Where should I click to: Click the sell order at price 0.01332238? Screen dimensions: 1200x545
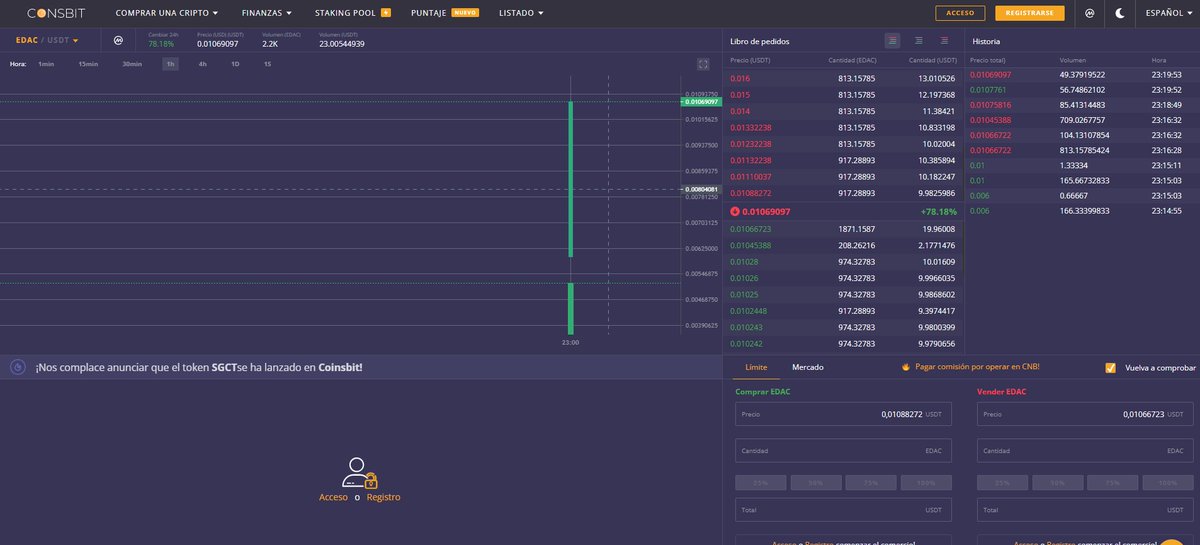pos(843,128)
